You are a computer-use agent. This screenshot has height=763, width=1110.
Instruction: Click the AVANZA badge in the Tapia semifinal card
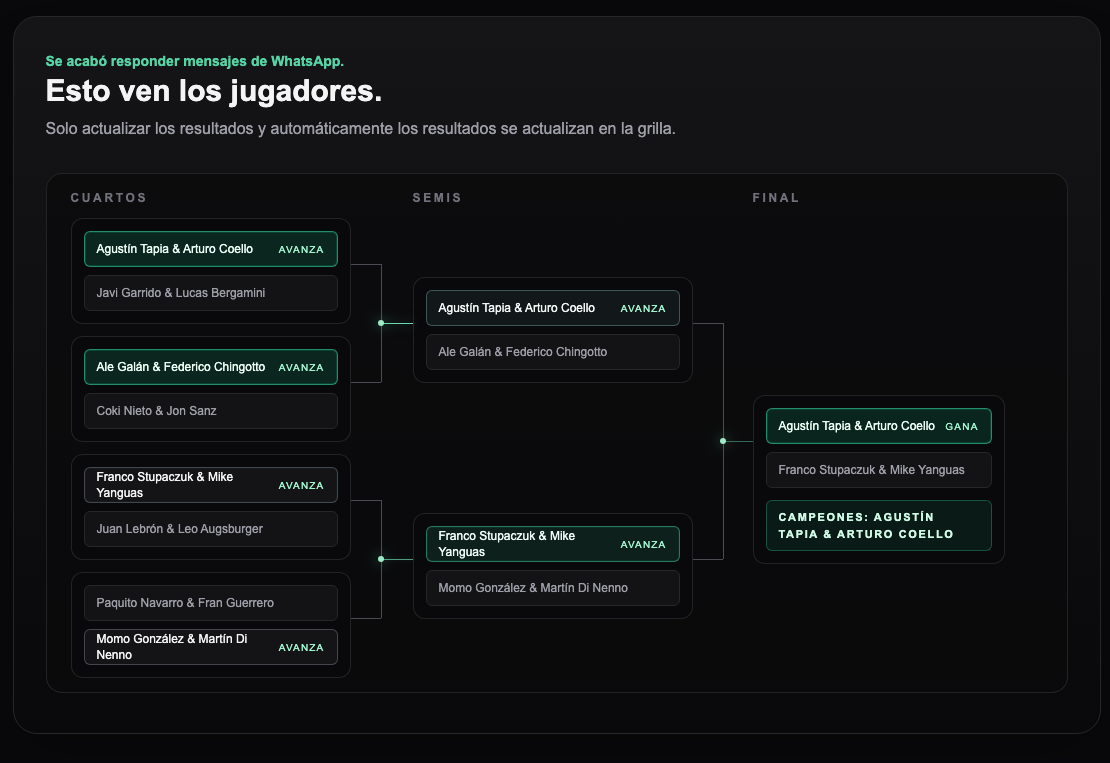(x=644, y=308)
